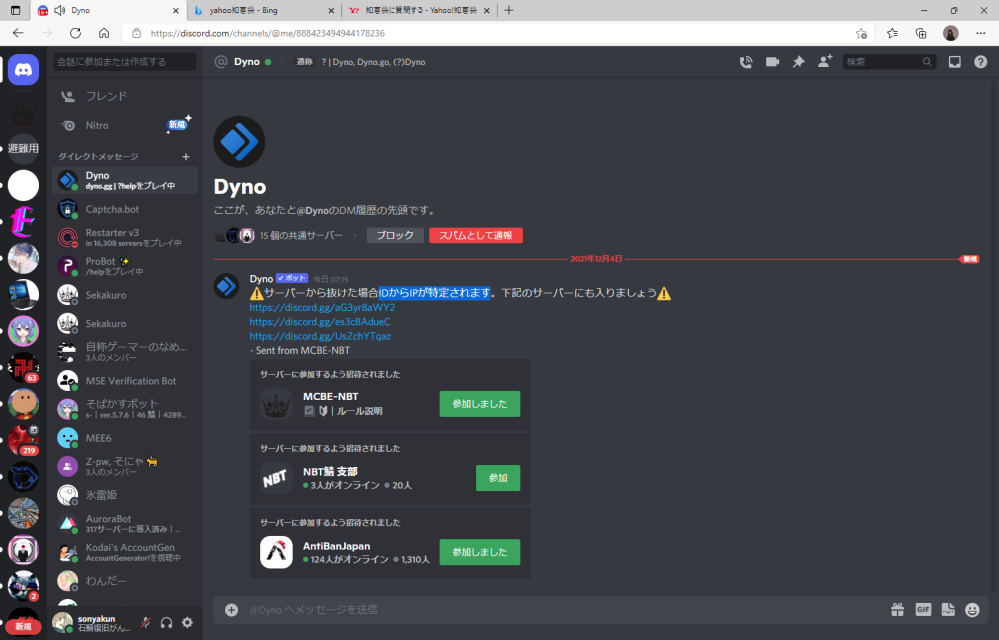
Task: Open user settings gear icon
Action: click(187, 623)
